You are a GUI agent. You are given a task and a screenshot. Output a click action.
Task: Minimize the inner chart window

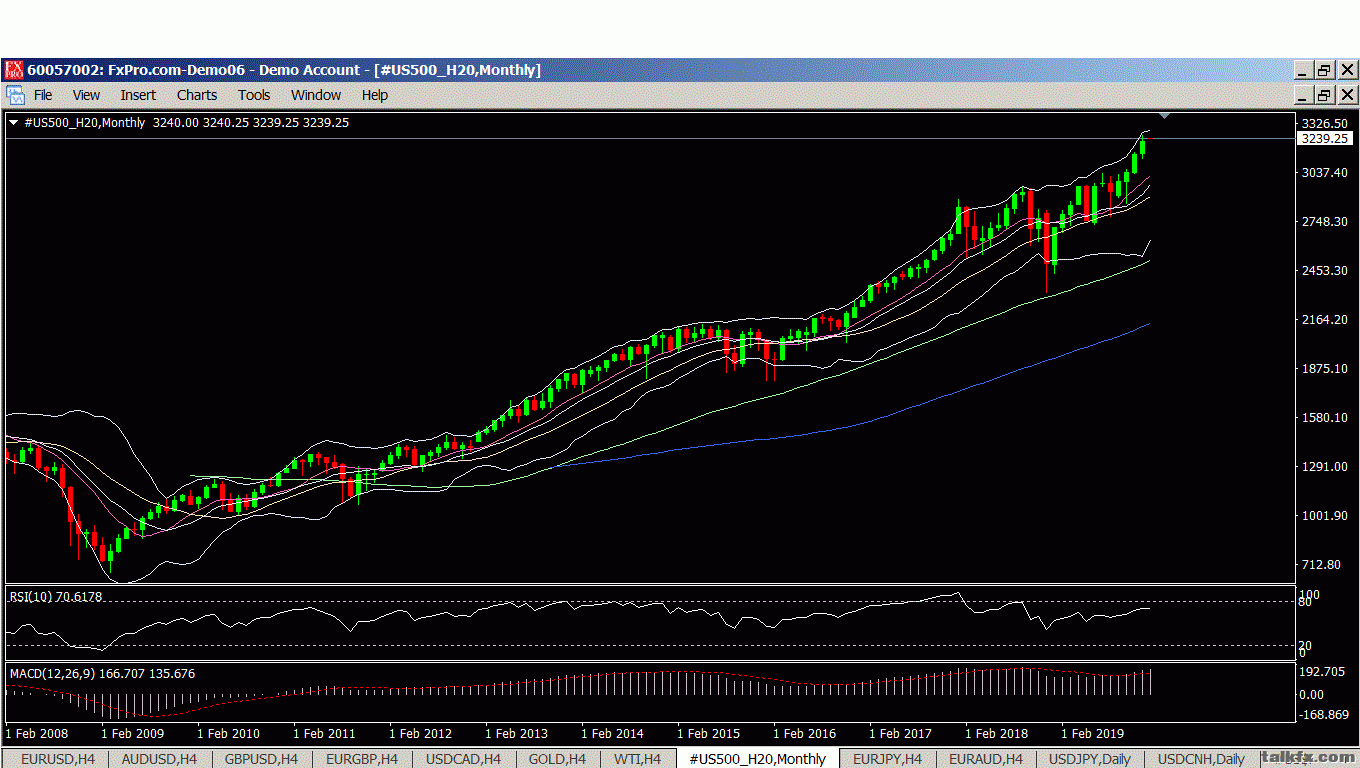click(1301, 95)
